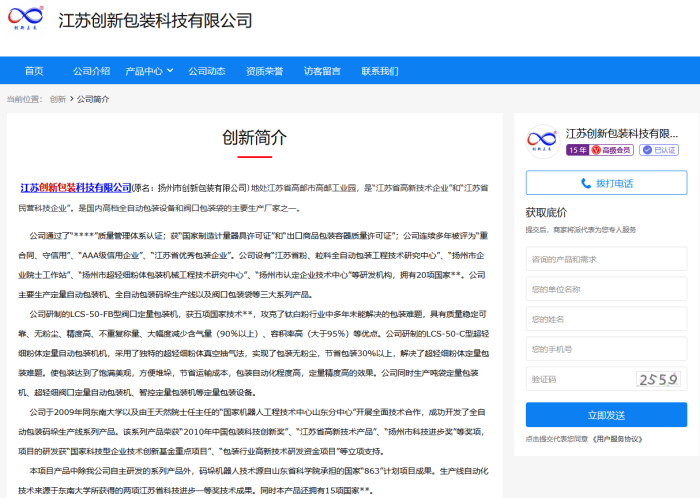Click the captcha image 2559 to refresh
The image size is (700, 498).
point(660,379)
